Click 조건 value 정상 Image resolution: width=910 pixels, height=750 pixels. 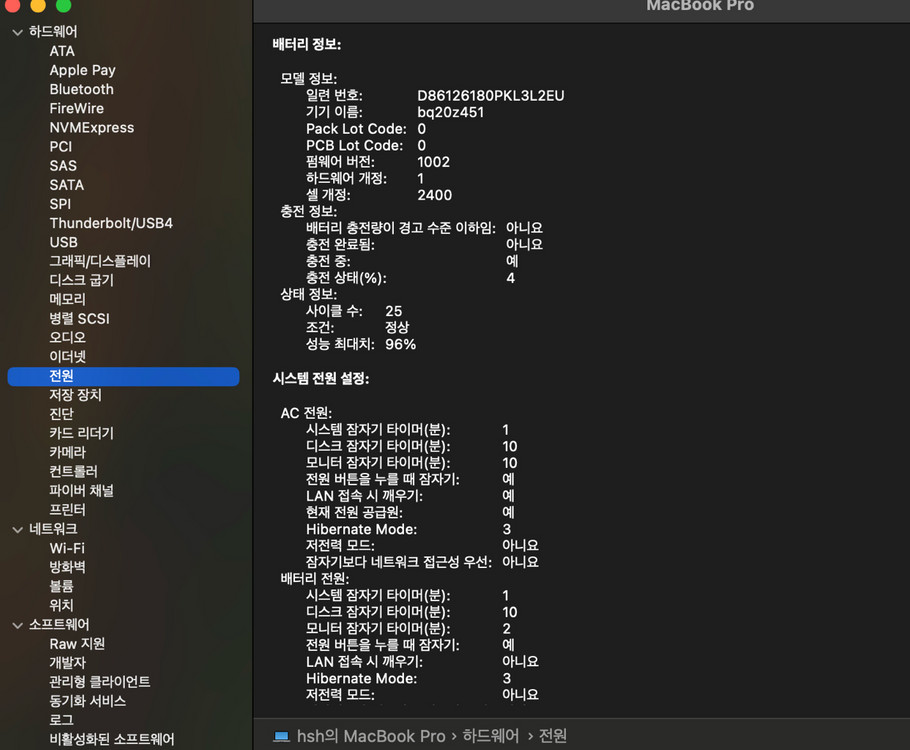click(397, 327)
